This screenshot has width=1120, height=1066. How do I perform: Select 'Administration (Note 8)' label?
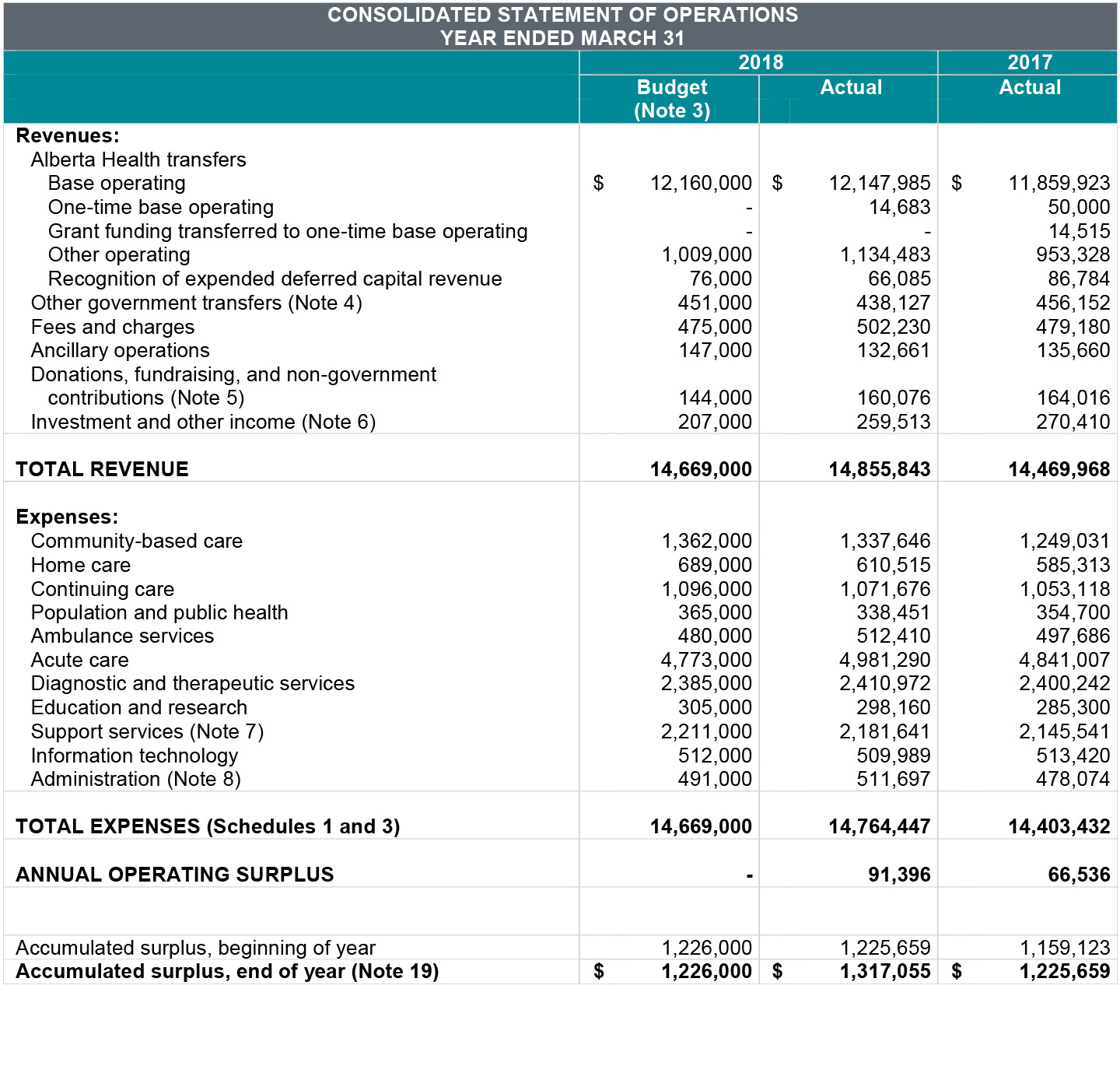pos(136,780)
